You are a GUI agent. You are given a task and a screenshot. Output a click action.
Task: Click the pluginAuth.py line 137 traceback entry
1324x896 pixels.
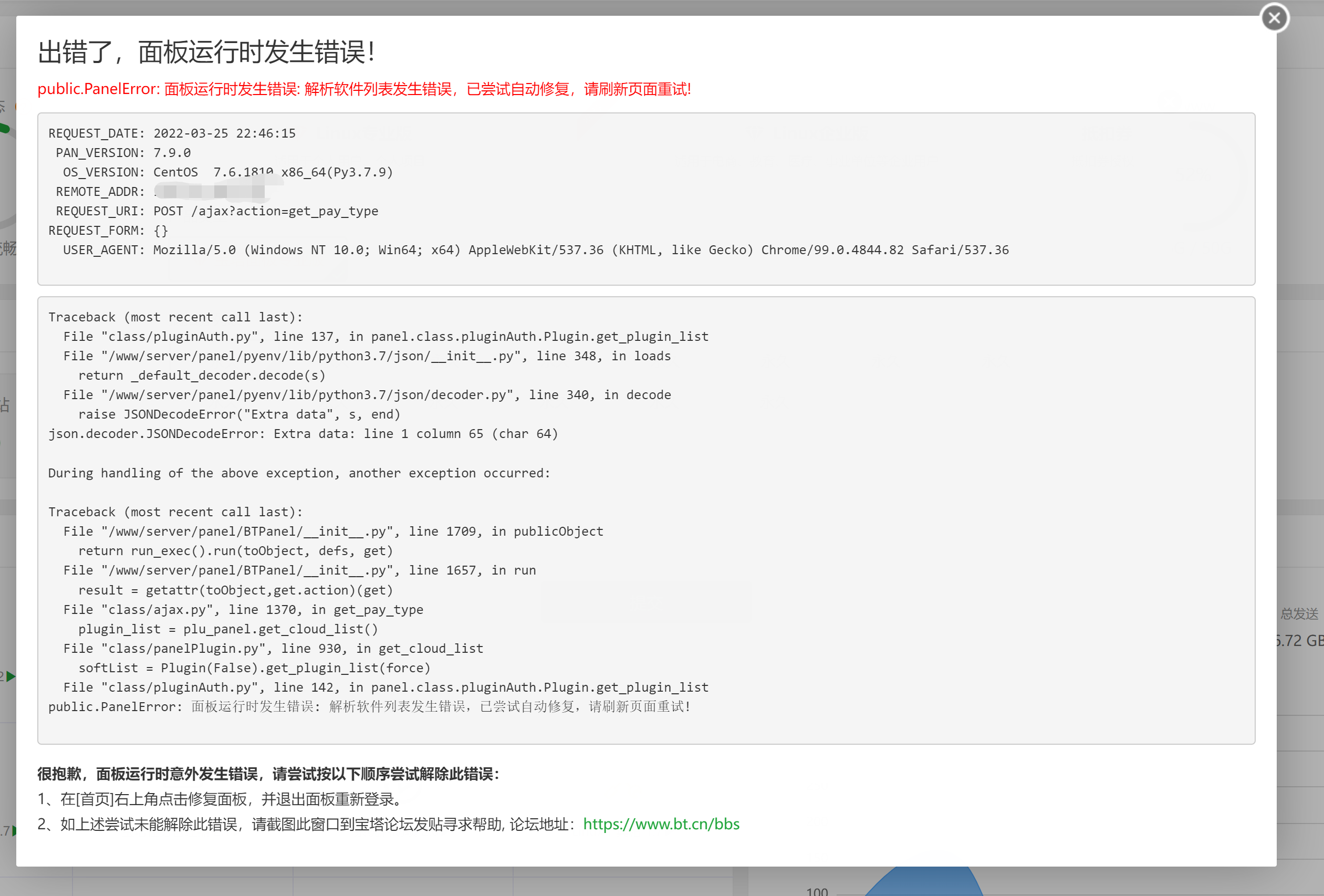click(x=385, y=336)
